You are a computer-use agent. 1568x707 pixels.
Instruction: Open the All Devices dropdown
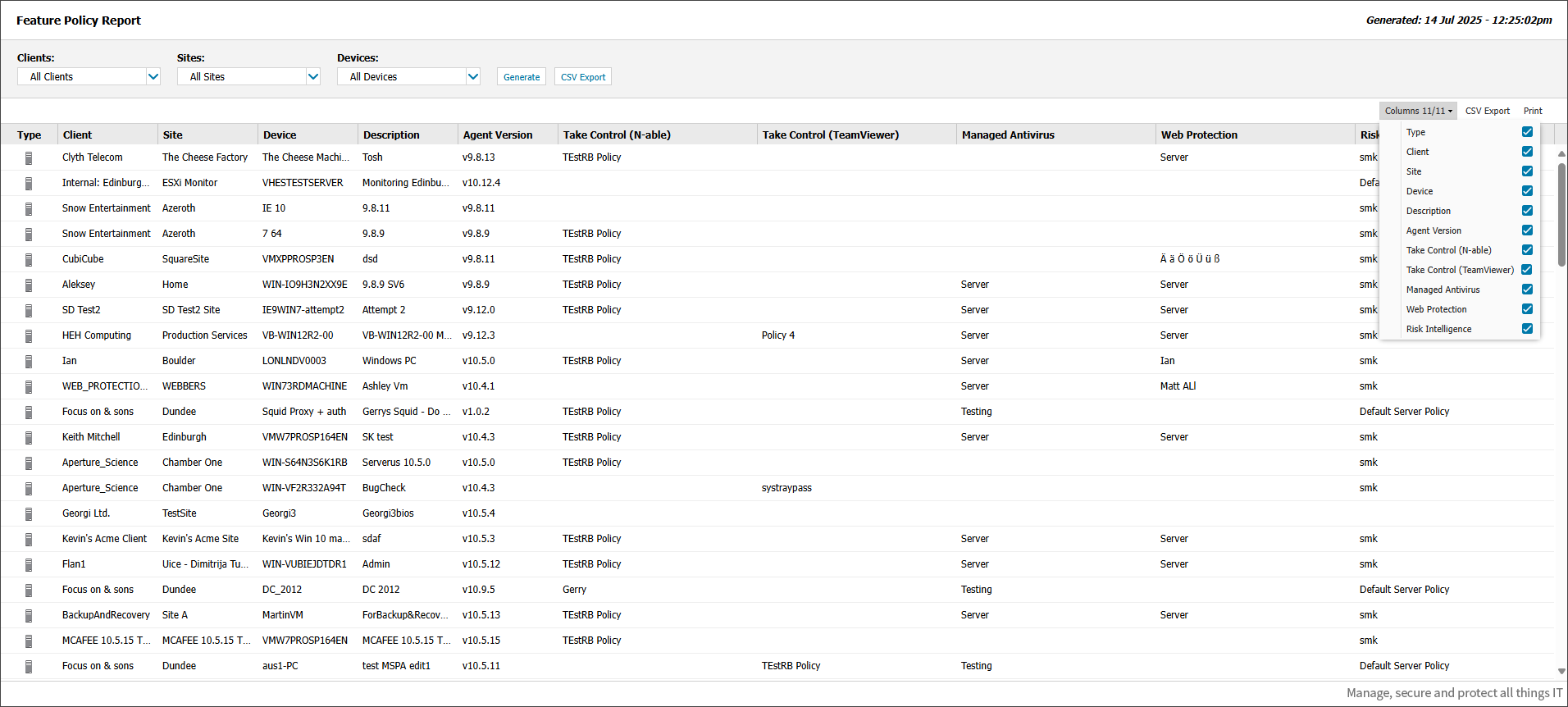coord(408,76)
